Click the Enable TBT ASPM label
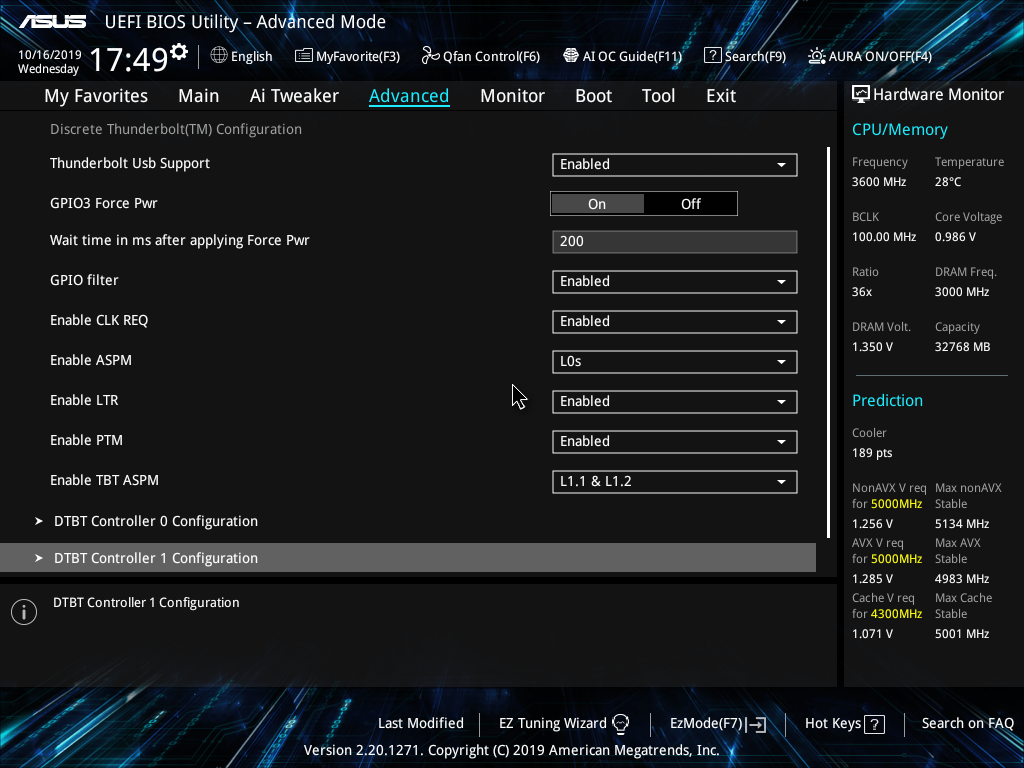This screenshot has height=768, width=1024. tap(104, 480)
